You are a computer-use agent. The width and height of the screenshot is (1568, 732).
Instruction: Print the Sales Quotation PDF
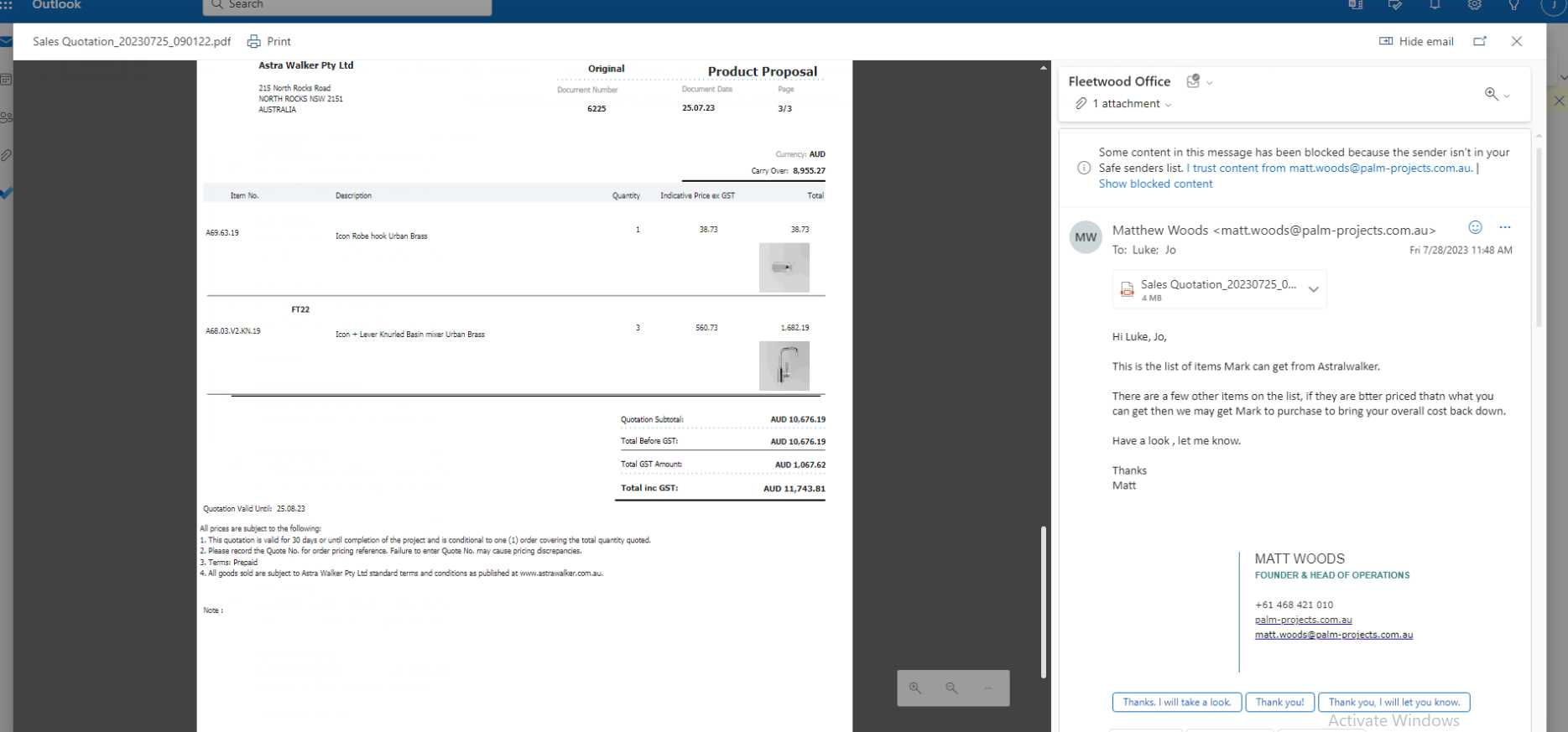pyautogui.click(x=269, y=41)
